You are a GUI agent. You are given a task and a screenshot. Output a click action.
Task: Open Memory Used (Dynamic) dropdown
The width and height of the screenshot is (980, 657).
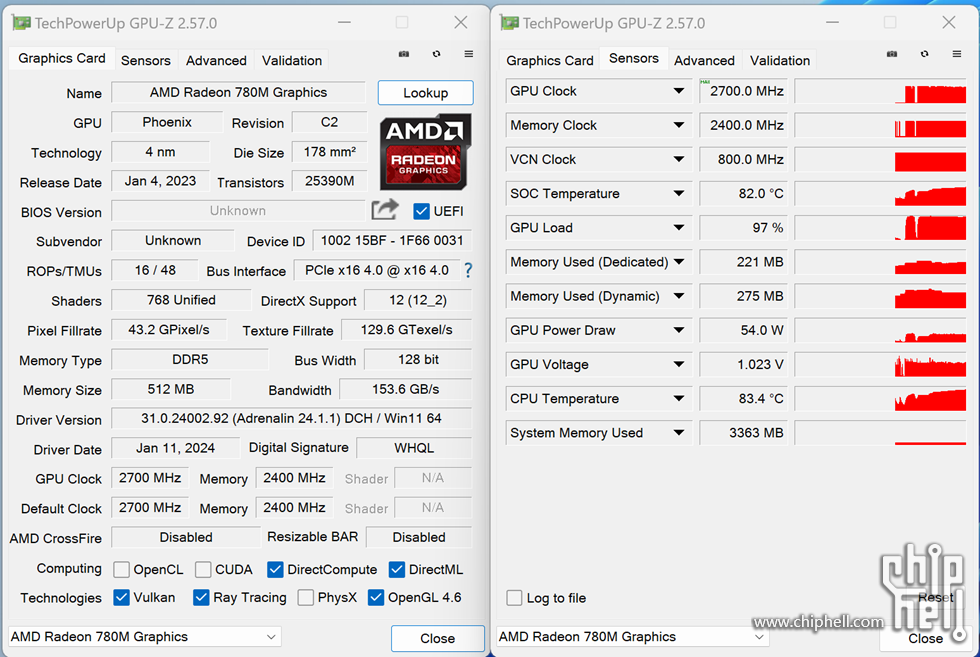679,296
